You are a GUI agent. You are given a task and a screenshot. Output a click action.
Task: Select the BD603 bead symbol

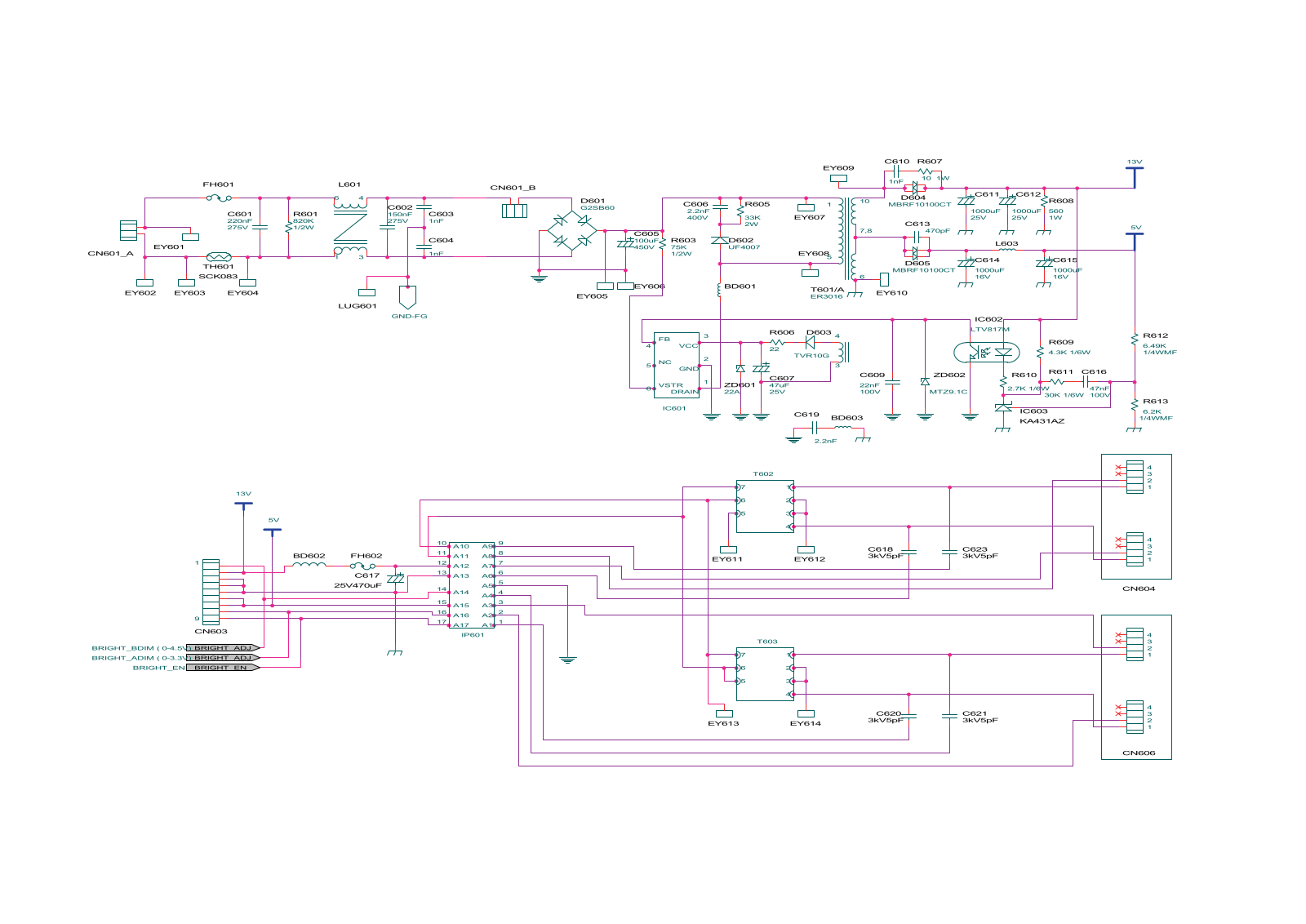pyautogui.click(x=842, y=426)
